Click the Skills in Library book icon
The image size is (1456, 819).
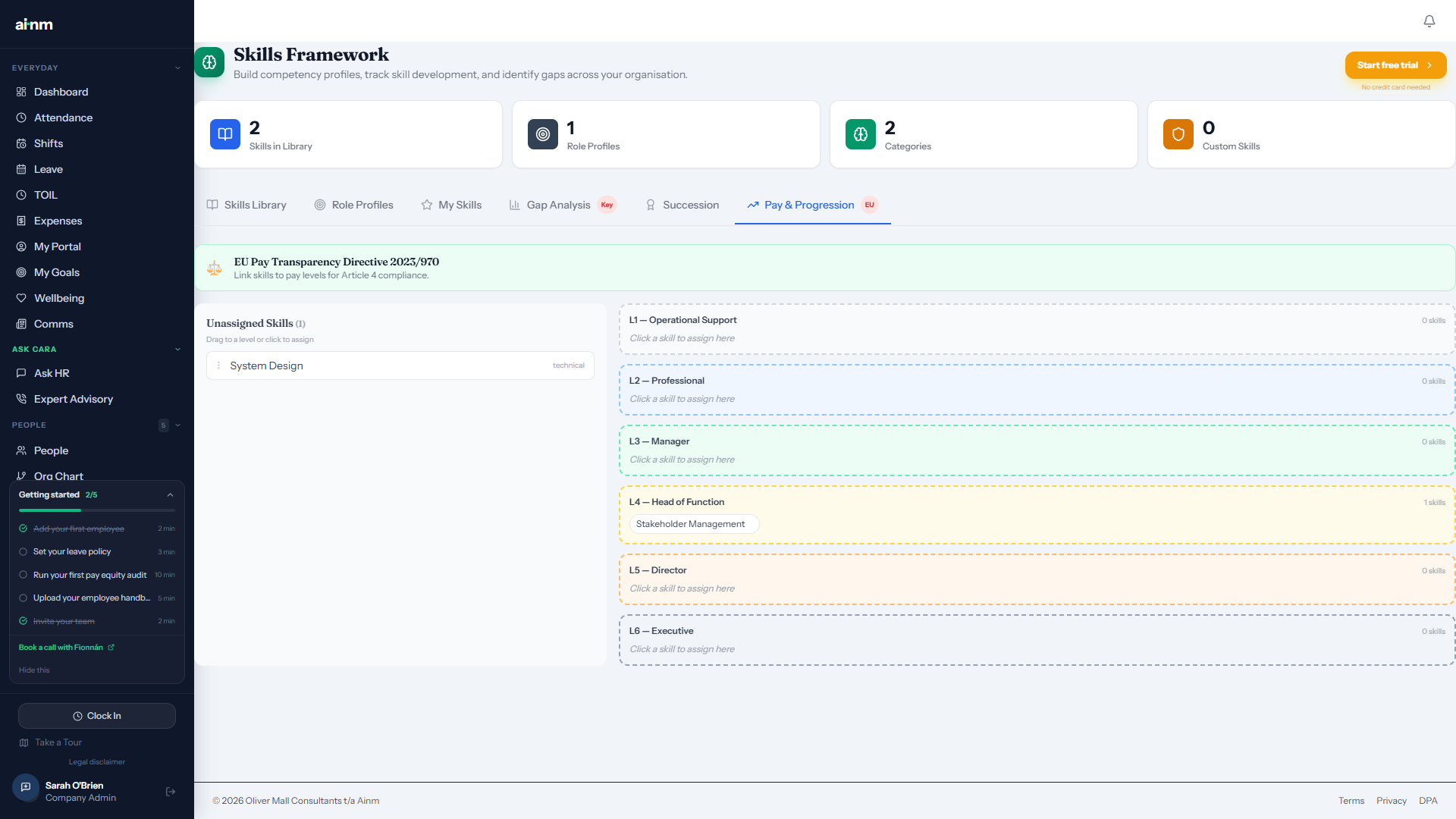[x=225, y=134]
